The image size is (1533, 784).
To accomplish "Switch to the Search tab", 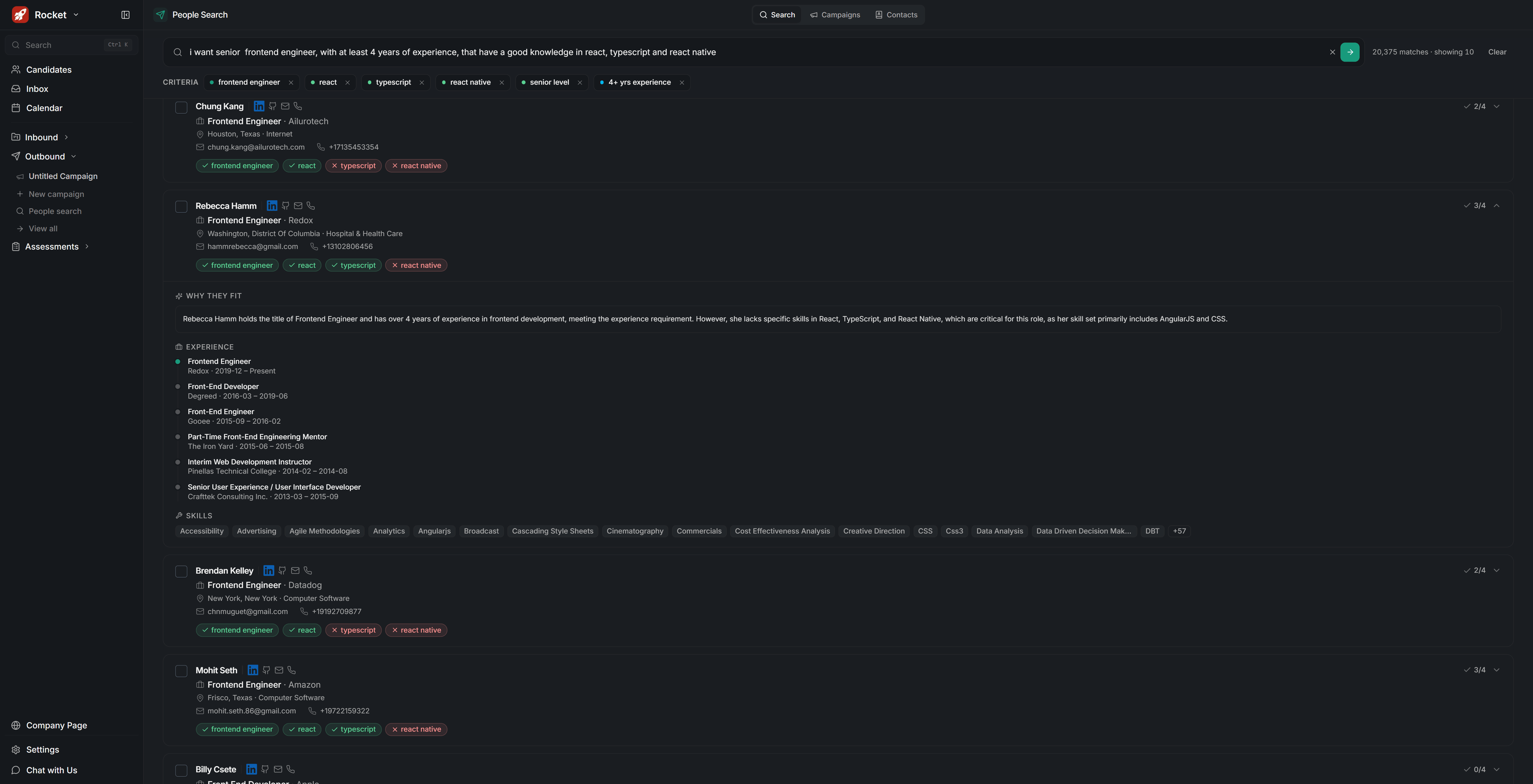I will click(x=777, y=15).
